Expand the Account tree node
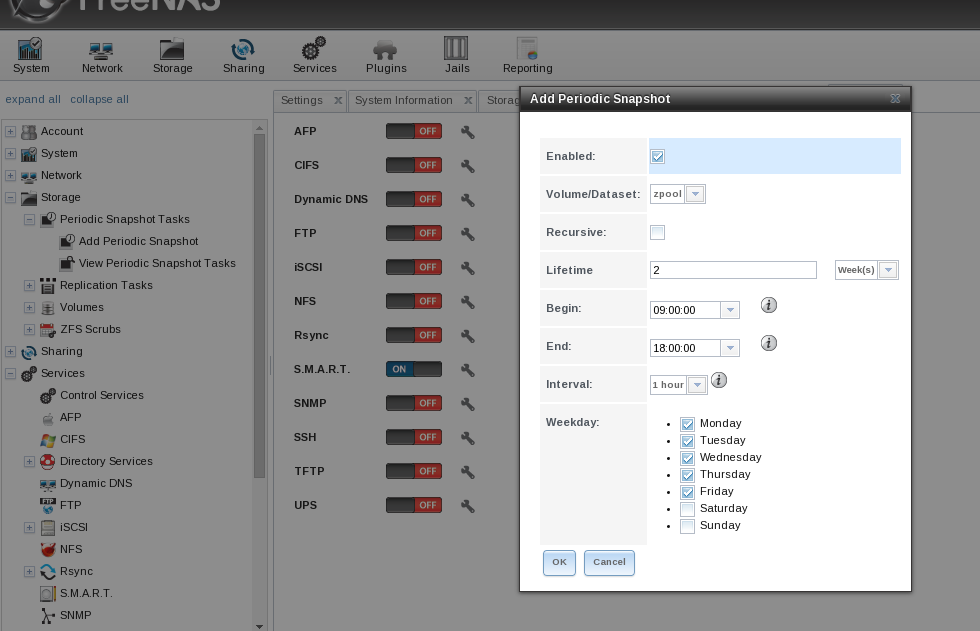This screenshot has height=631, width=980. (11, 132)
